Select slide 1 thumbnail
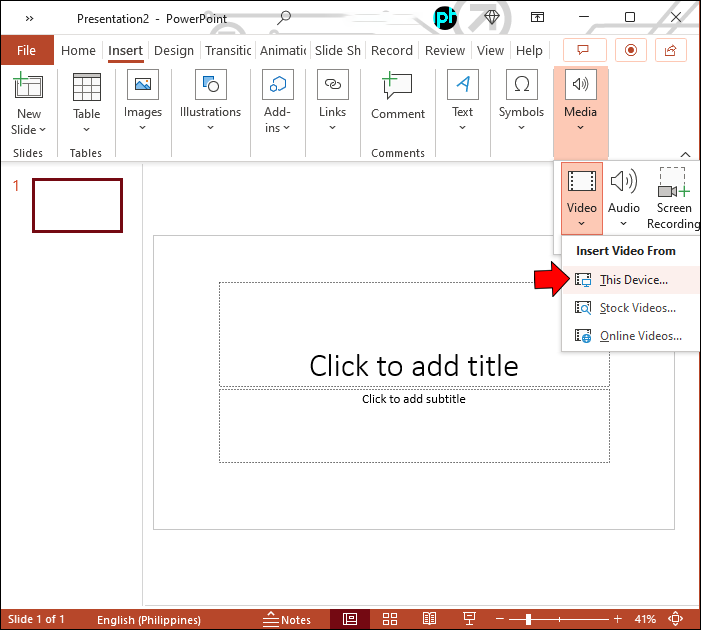The height and width of the screenshot is (630, 701). click(x=77, y=205)
